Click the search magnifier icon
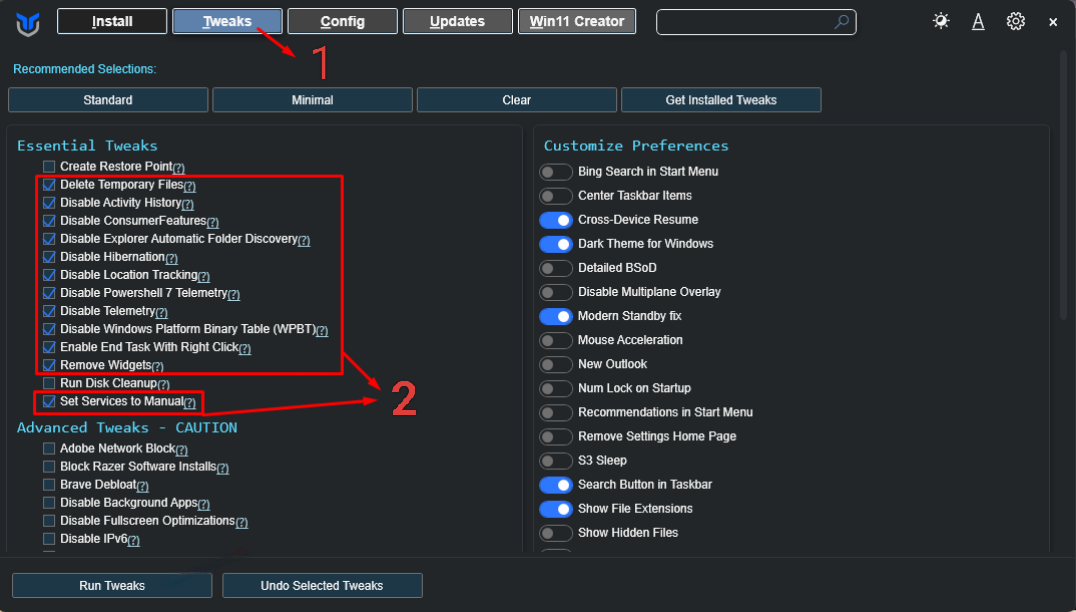The image size is (1076, 612). [x=841, y=22]
